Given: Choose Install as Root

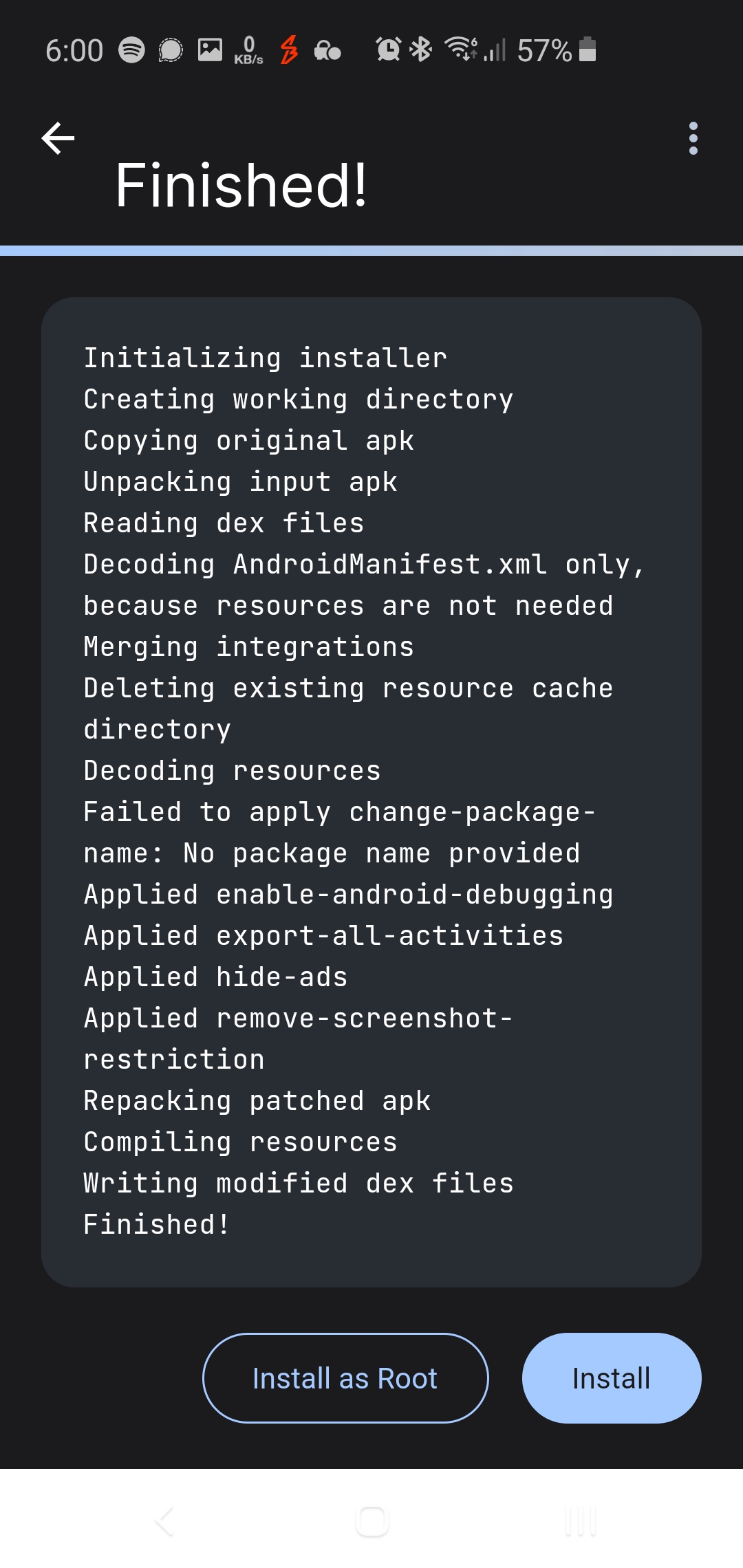Looking at the screenshot, I should pyautogui.click(x=345, y=1378).
